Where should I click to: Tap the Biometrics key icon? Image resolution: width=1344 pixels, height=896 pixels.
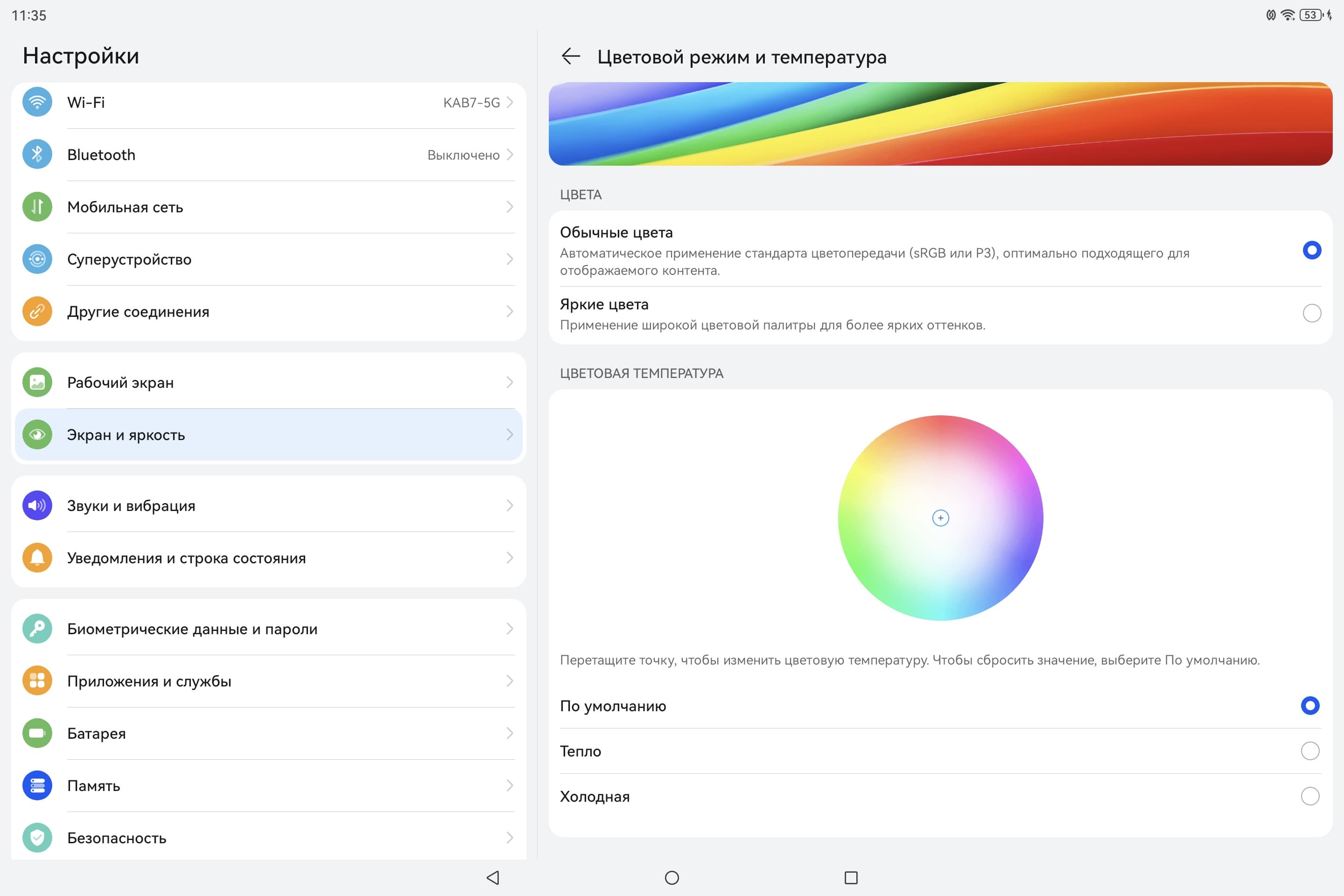click(x=37, y=629)
